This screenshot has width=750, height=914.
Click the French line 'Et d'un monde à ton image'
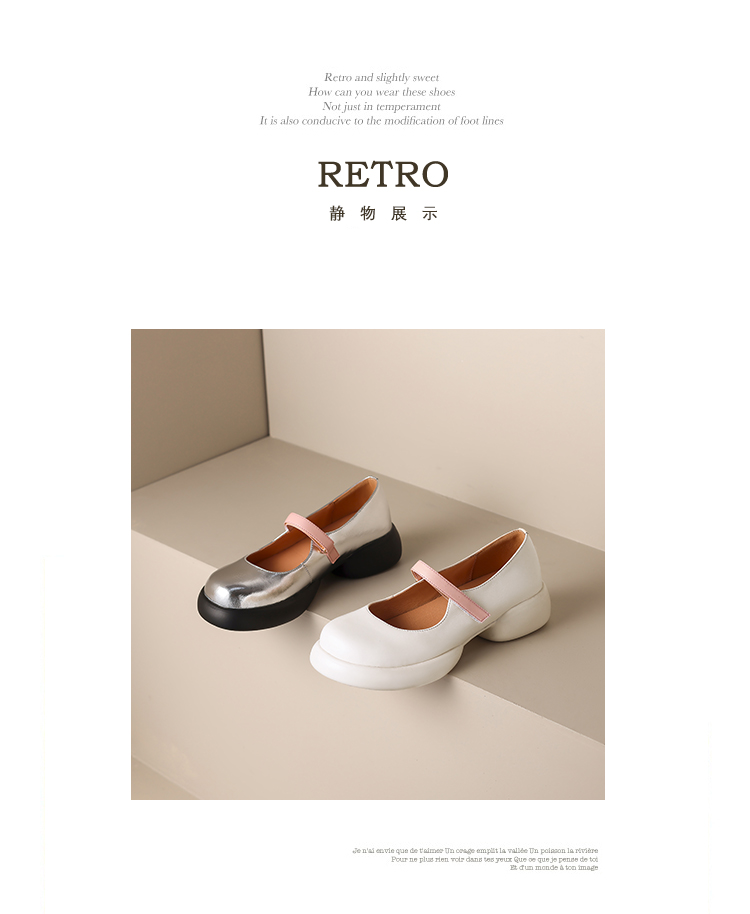point(554,867)
